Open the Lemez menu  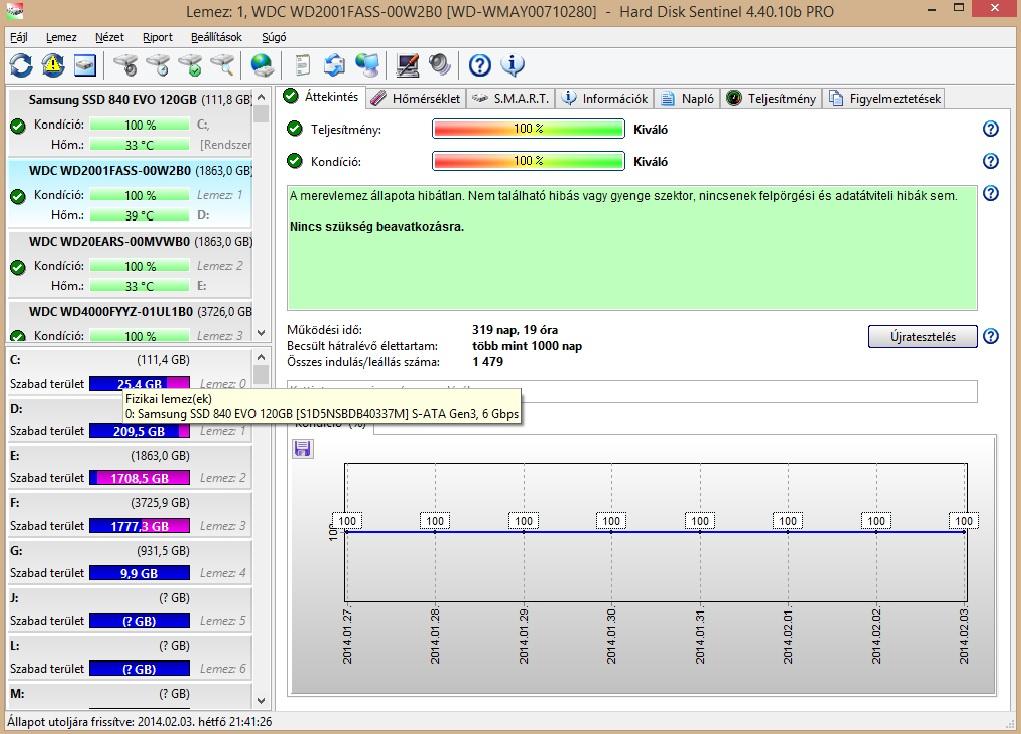click(x=61, y=37)
